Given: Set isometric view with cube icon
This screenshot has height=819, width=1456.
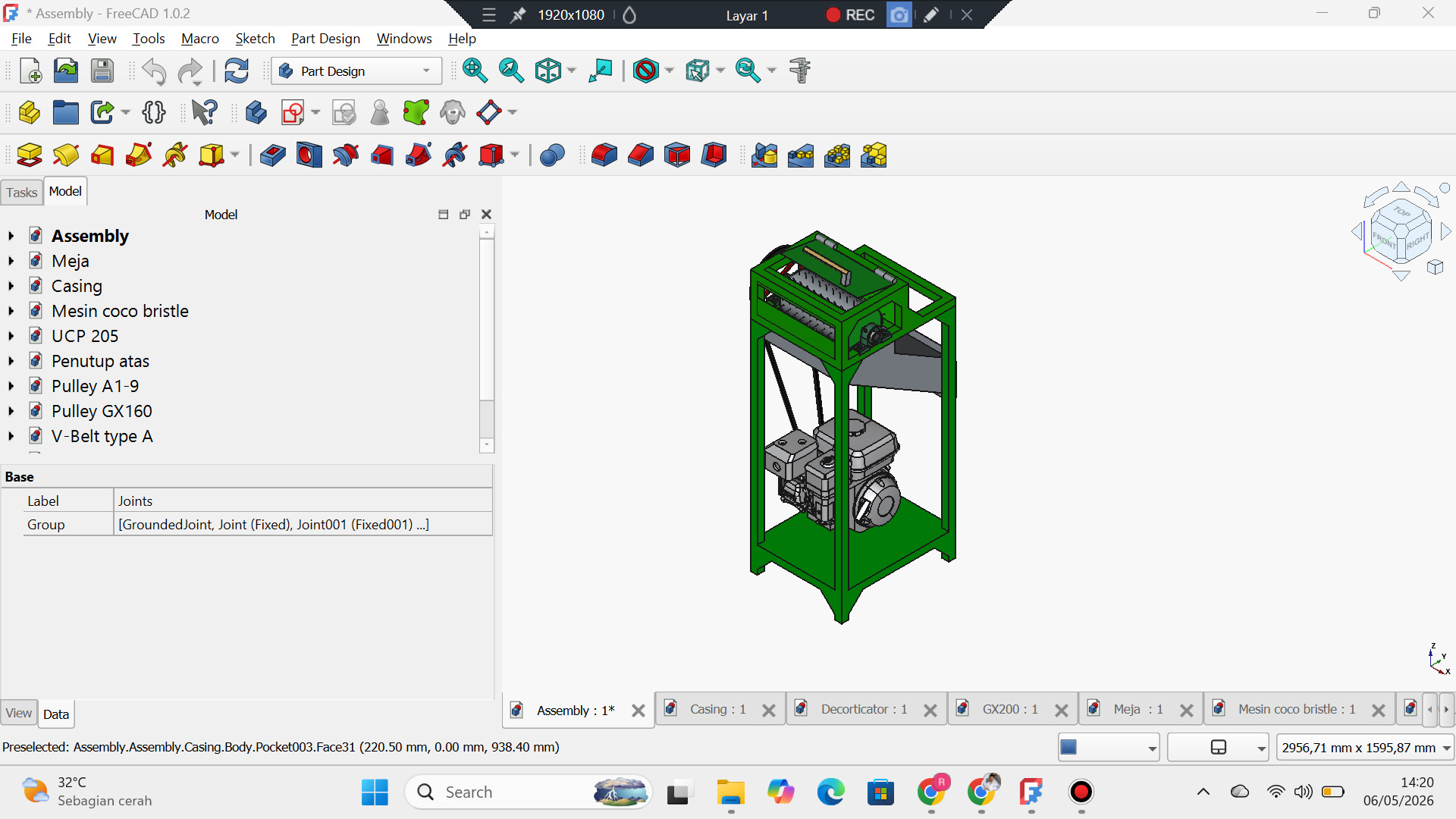Looking at the screenshot, I should [548, 71].
